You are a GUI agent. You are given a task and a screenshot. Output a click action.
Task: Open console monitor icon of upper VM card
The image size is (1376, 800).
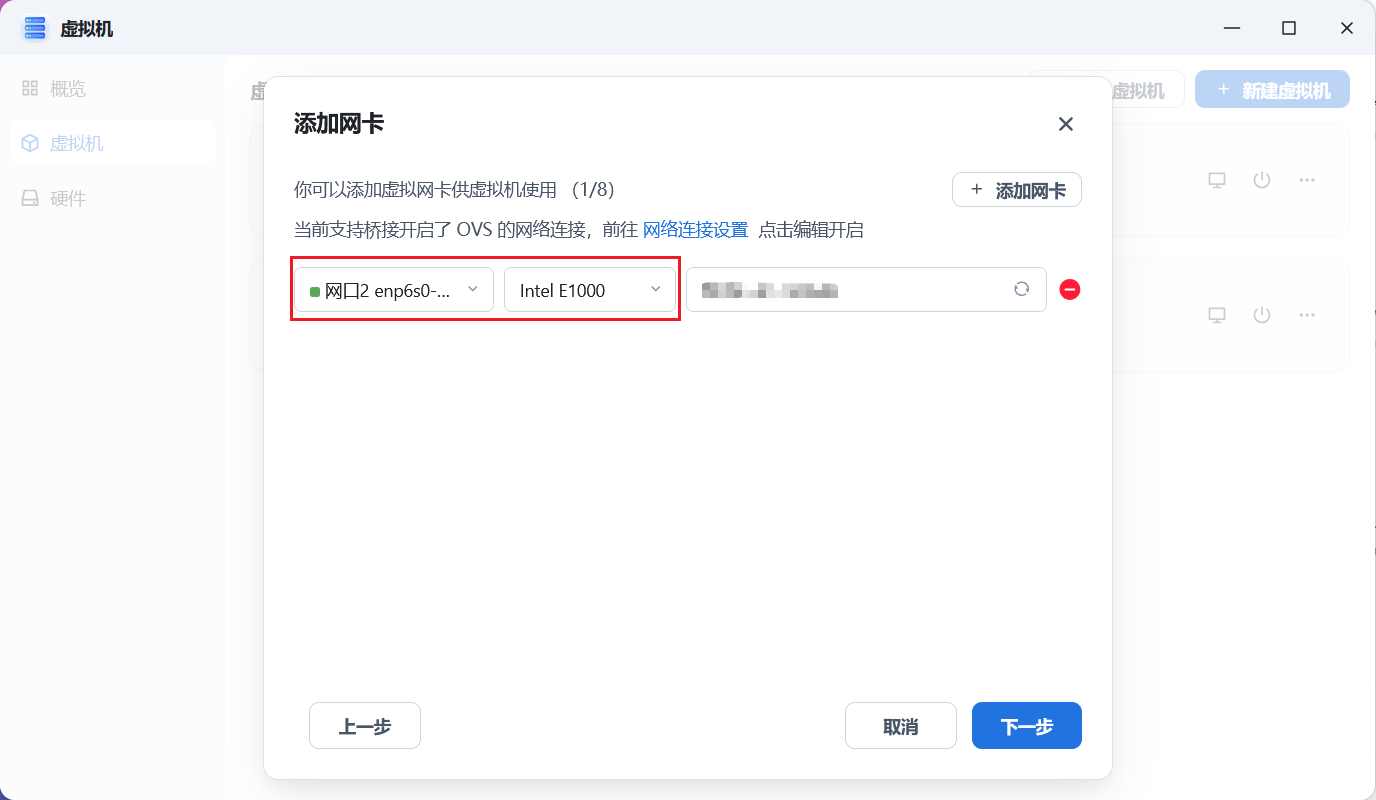pyautogui.click(x=1217, y=180)
